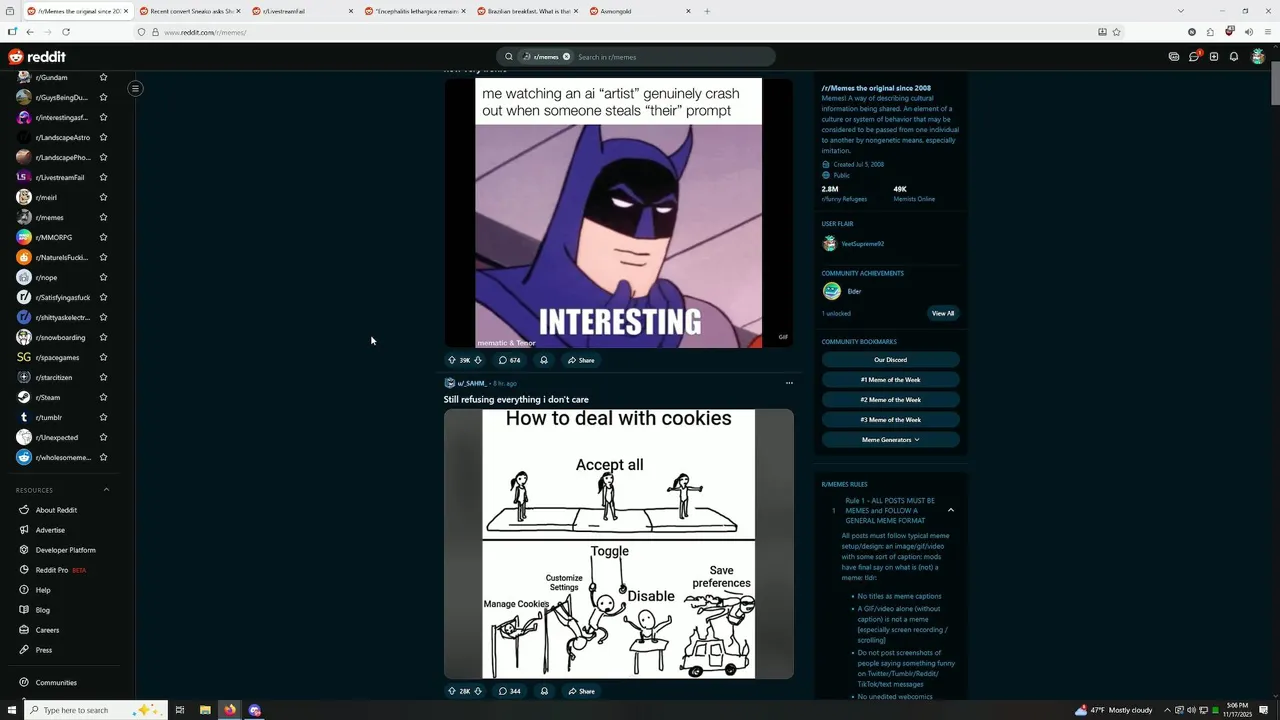Remove the r/memes search scope chip
Image resolution: width=1280 pixels, height=720 pixels.
(566, 57)
